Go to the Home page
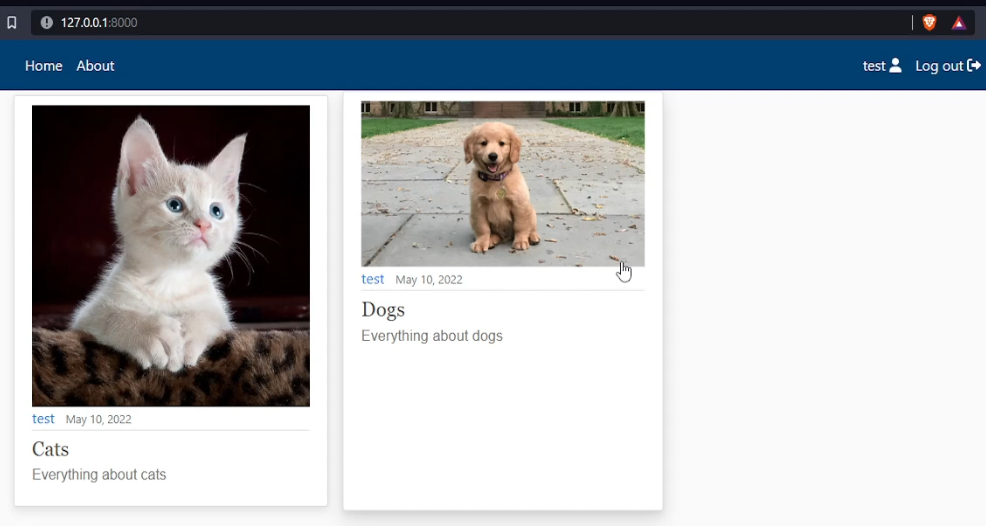Viewport: 986px width, 526px height. (43, 66)
